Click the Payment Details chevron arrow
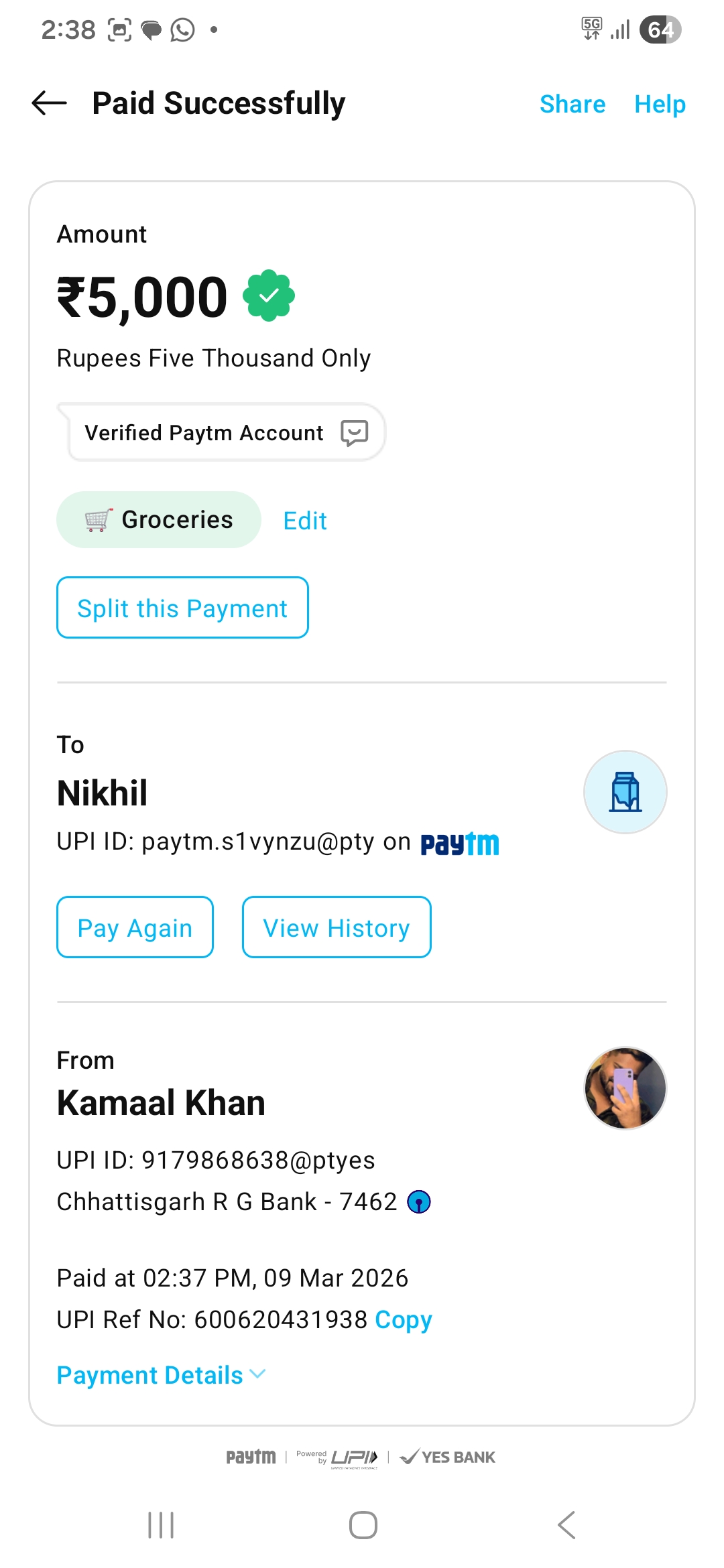The image size is (724, 1568). [x=257, y=1374]
